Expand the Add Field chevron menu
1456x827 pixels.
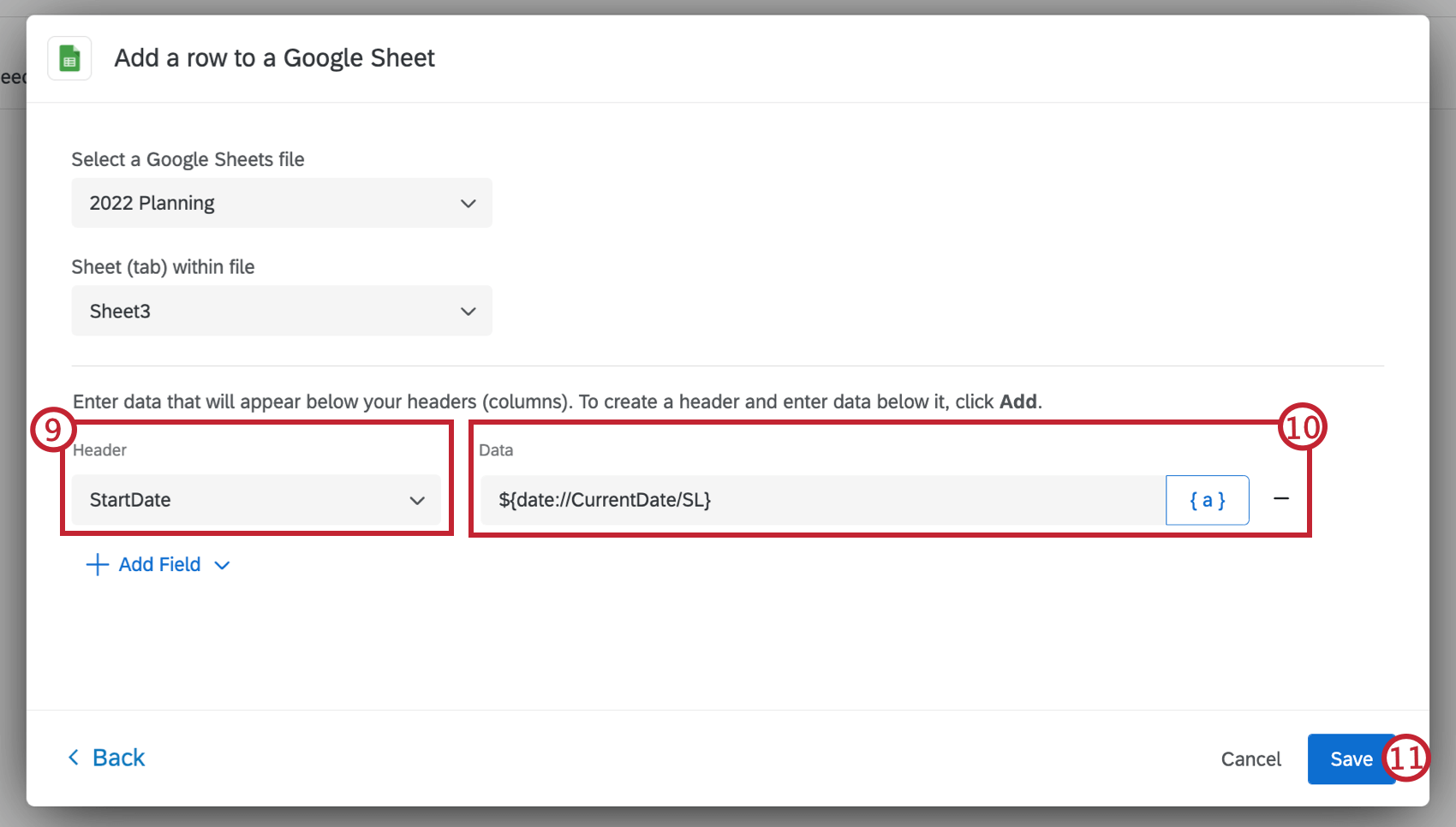click(x=221, y=565)
